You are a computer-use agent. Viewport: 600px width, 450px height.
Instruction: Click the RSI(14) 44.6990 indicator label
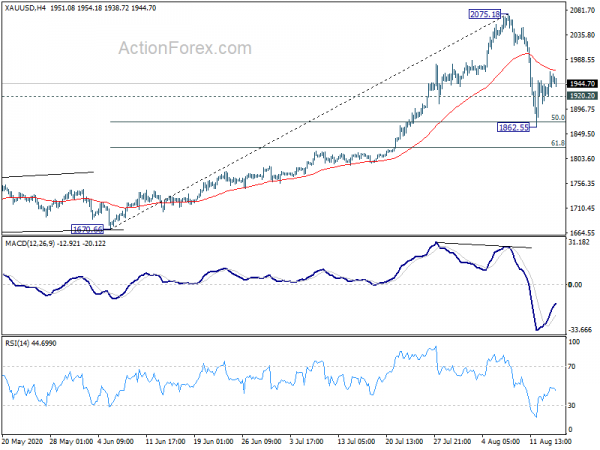coord(31,343)
